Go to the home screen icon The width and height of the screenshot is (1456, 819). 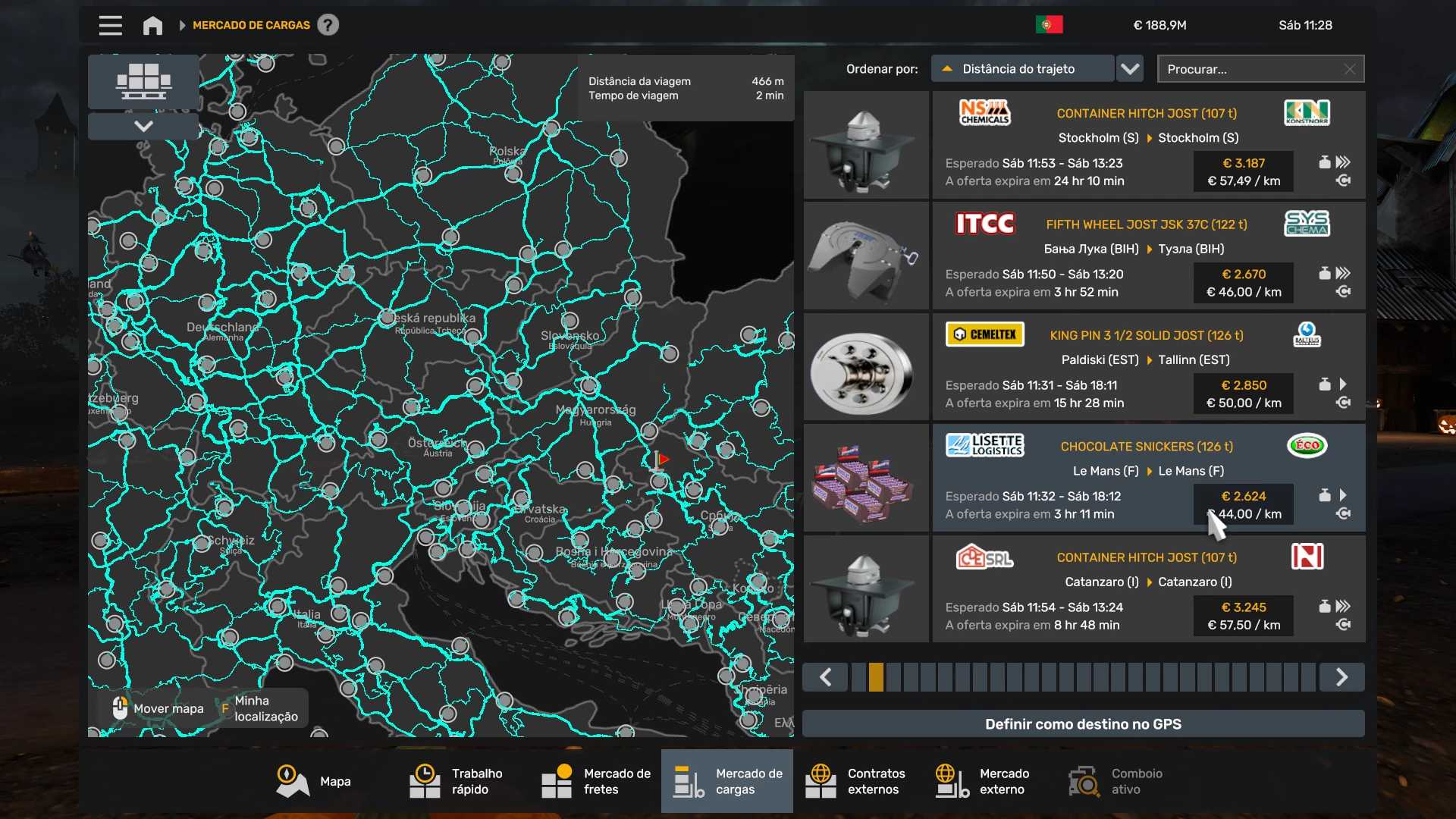[152, 25]
